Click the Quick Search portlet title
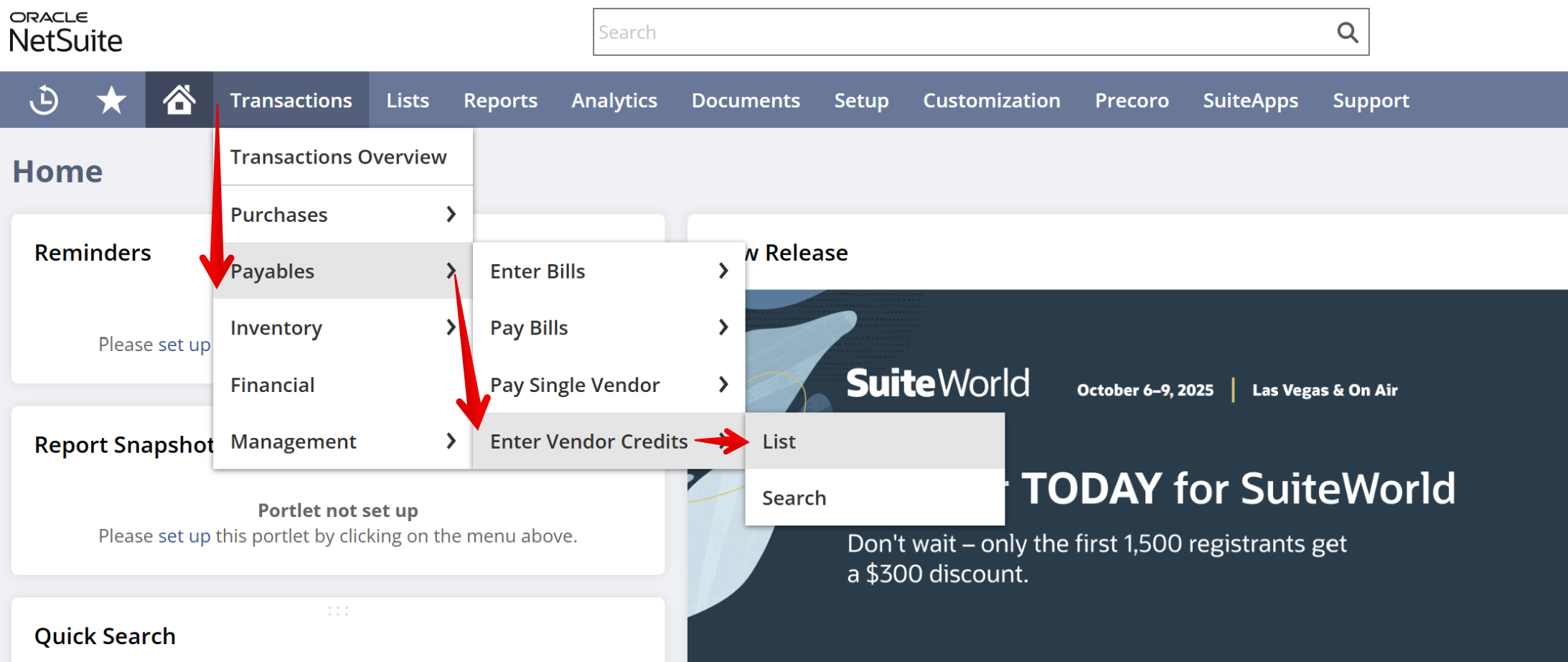Viewport: 1568px width, 662px height. point(105,636)
